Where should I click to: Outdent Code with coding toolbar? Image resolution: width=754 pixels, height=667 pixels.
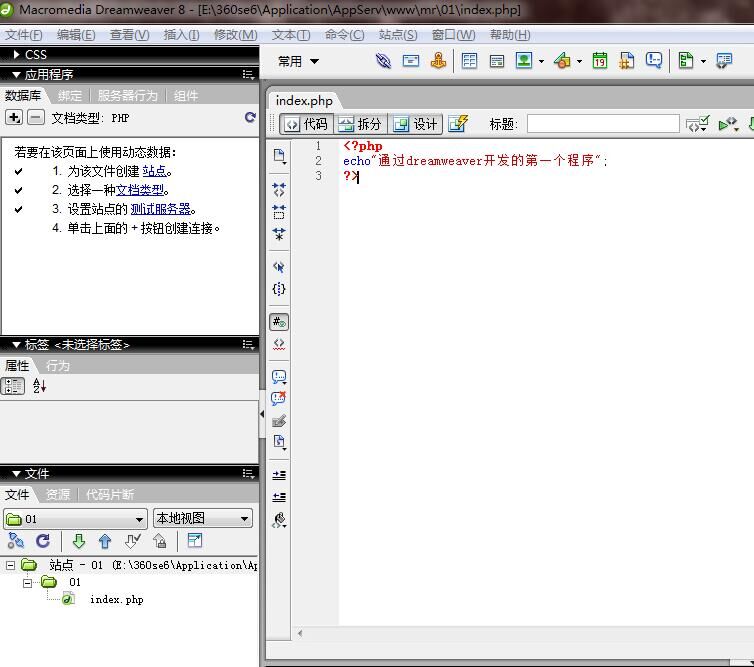pyautogui.click(x=279, y=497)
